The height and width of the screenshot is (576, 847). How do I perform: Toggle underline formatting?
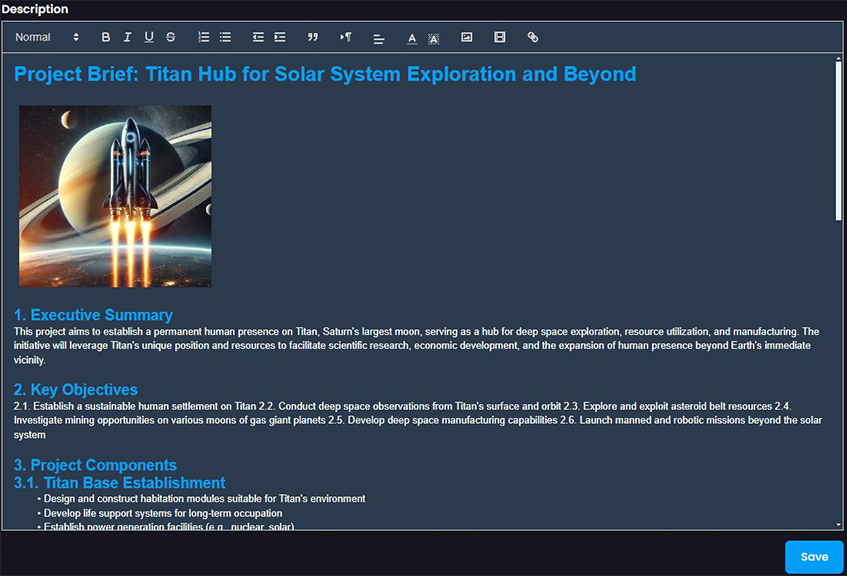[149, 37]
